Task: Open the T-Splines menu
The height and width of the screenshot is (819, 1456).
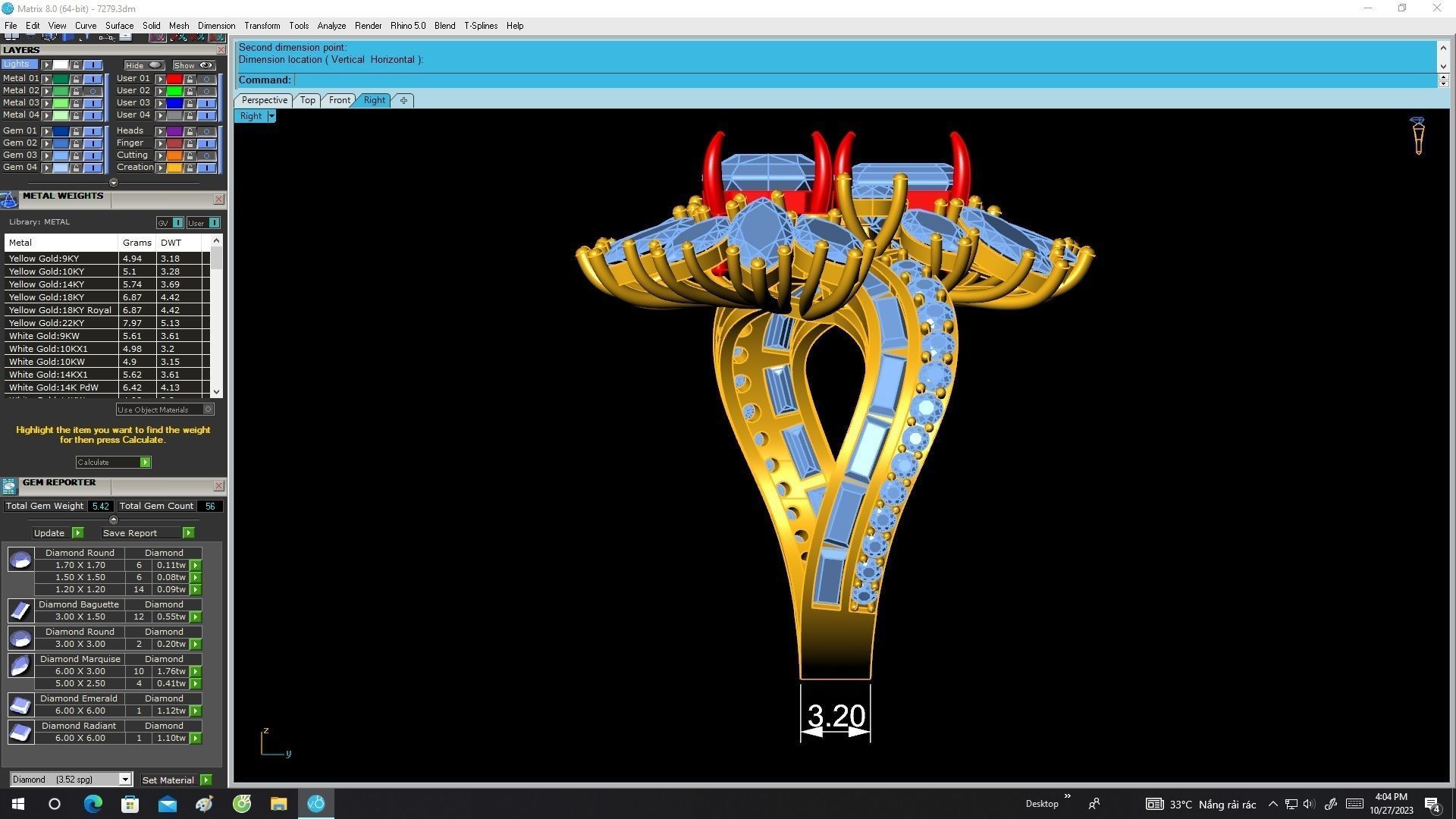Action: (x=480, y=26)
